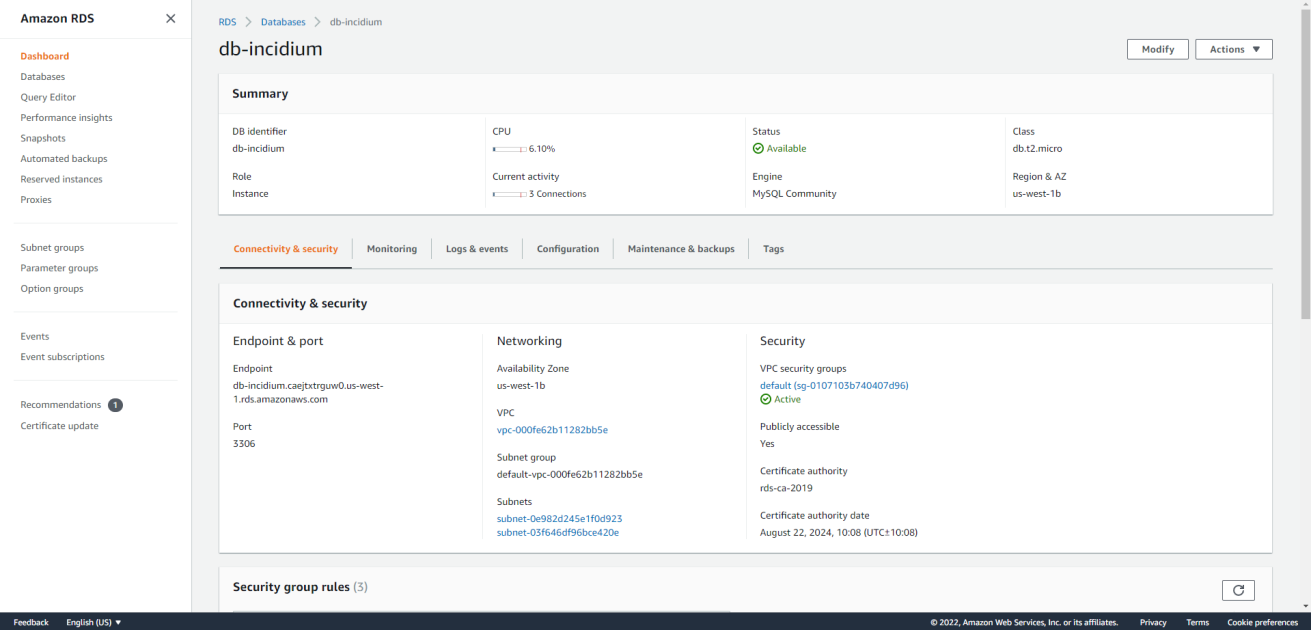The width and height of the screenshot is (1311, 630).
Task: Open the Logs & events tab
Action: click(x=477, y=249)
